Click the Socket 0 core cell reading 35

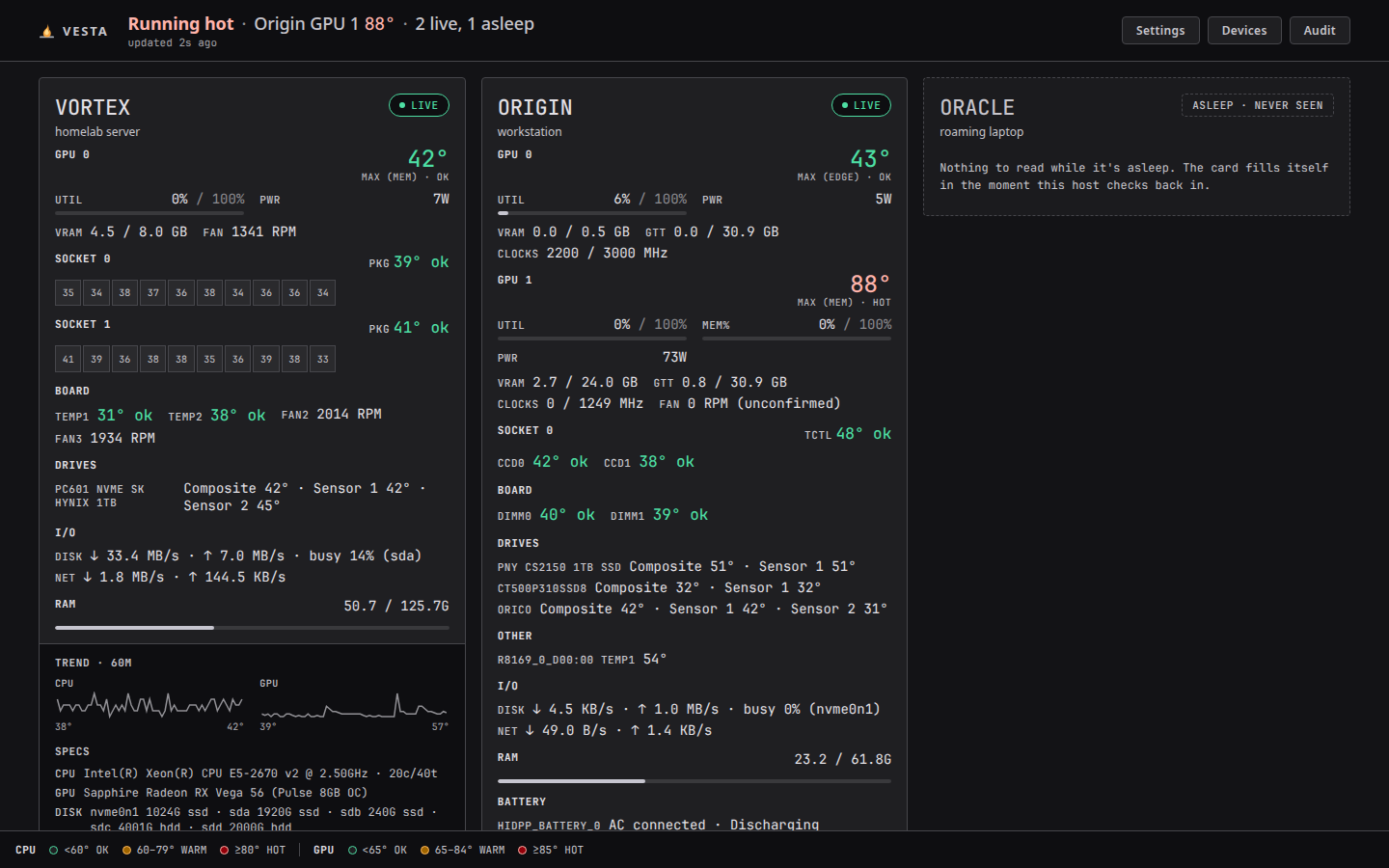pos(68,292)
